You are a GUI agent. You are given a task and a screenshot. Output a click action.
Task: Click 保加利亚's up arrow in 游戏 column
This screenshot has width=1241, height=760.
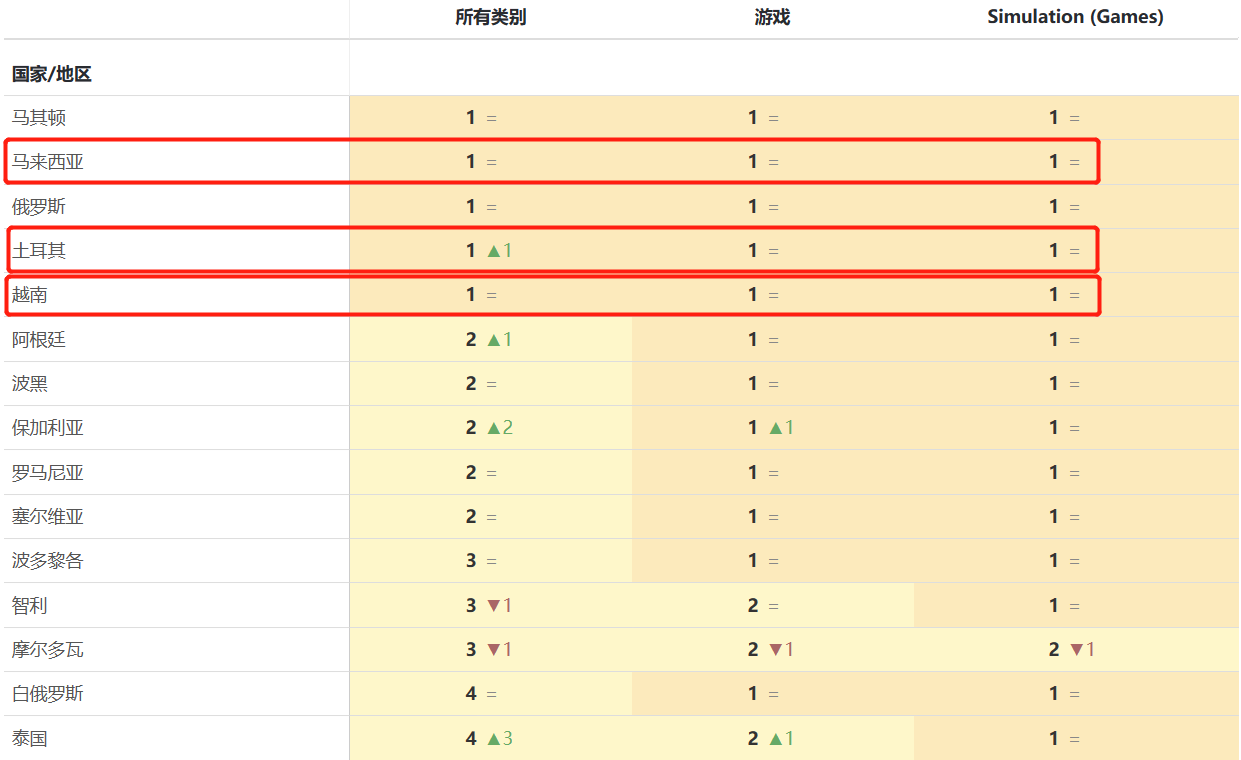pos(775,428)
